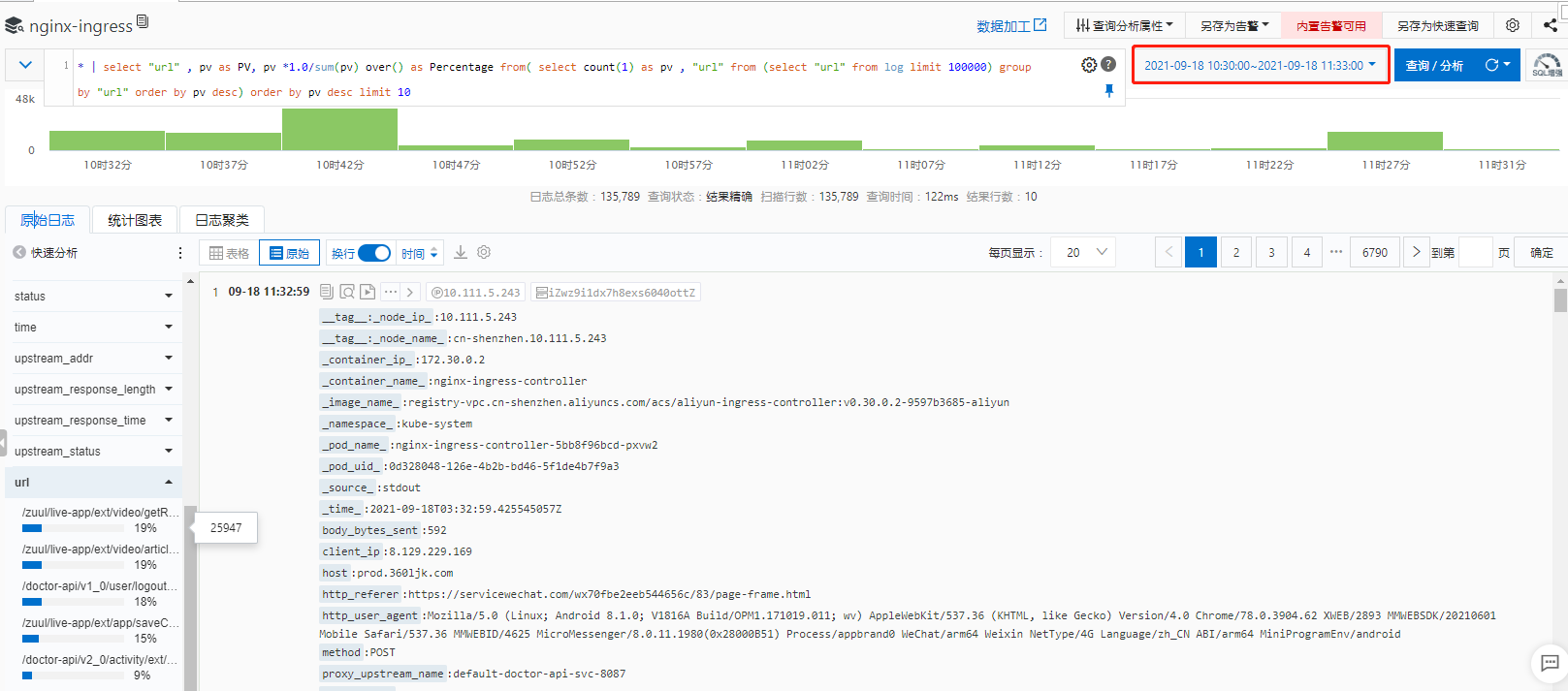1568x691 pixels.
Task: Click the blue pin icon in query box
Action: [x=1109, y=91]
